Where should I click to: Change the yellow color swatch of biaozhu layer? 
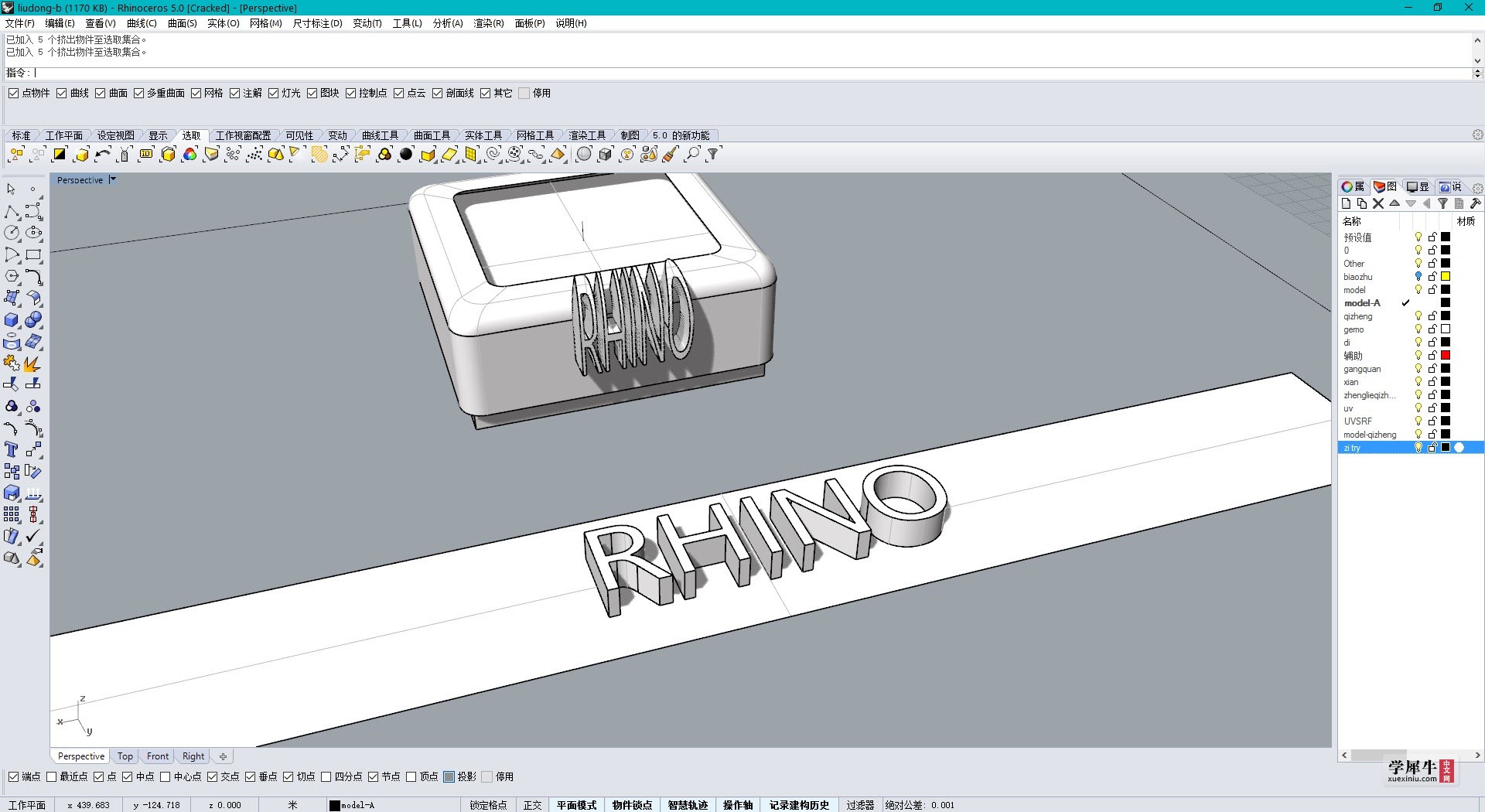[1446, 276]
